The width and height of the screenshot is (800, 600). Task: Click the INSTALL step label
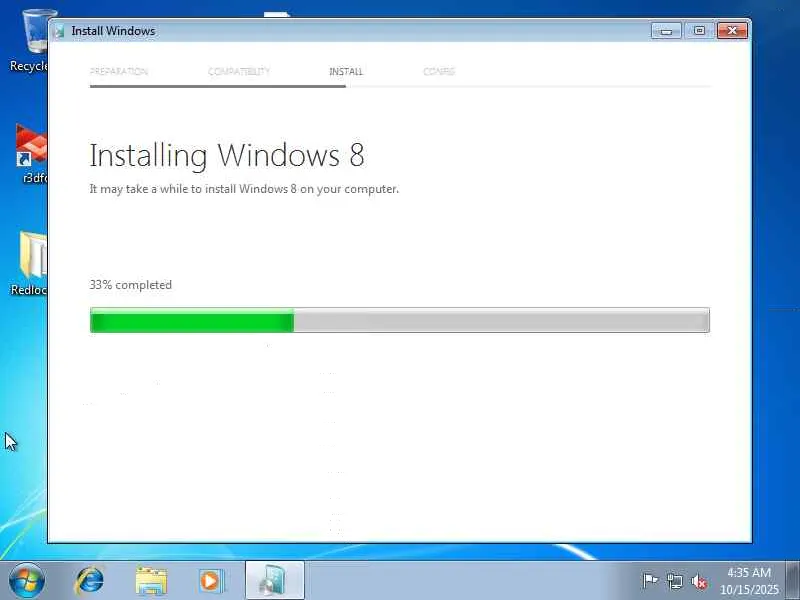[346, 71]
